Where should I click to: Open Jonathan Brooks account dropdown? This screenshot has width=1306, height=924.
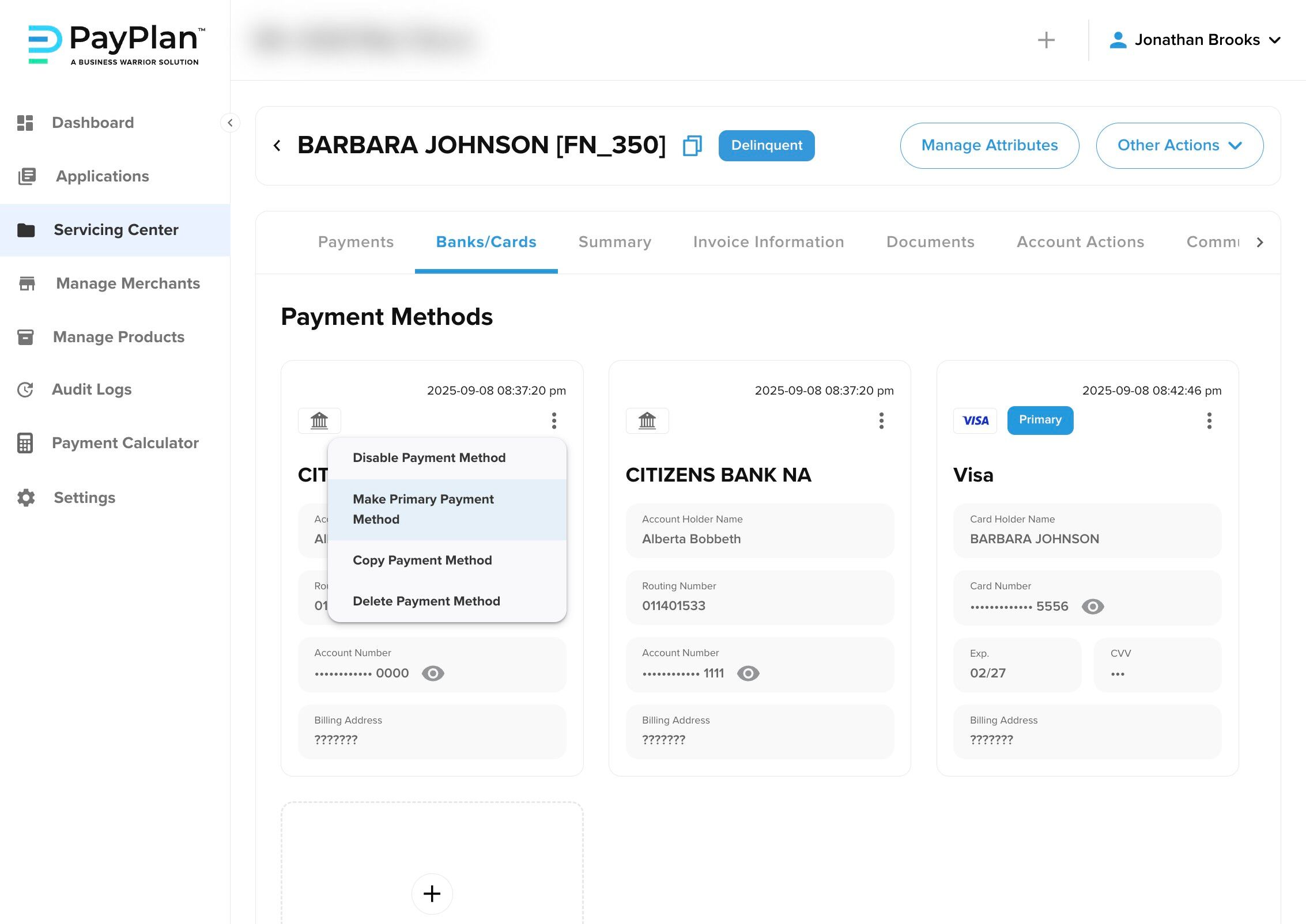tap(1195, 40)
